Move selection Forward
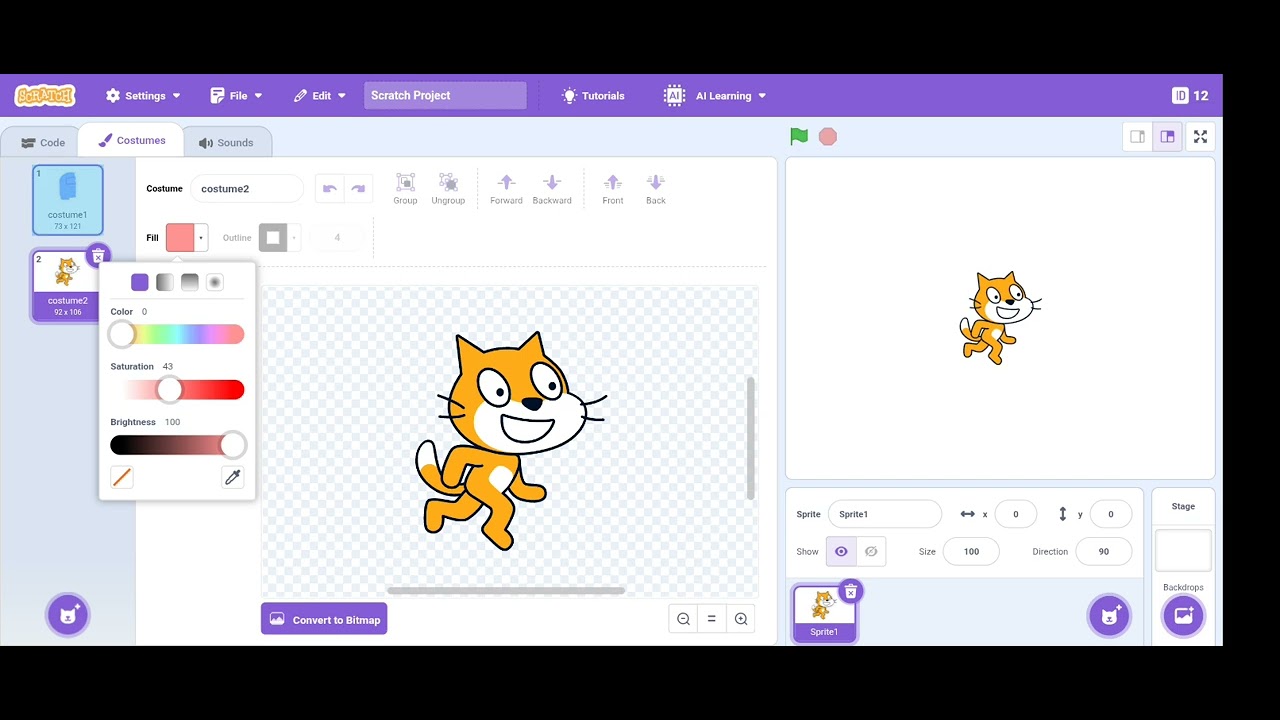This screenshot has height=720, width=1280. [x=506, y=188]
